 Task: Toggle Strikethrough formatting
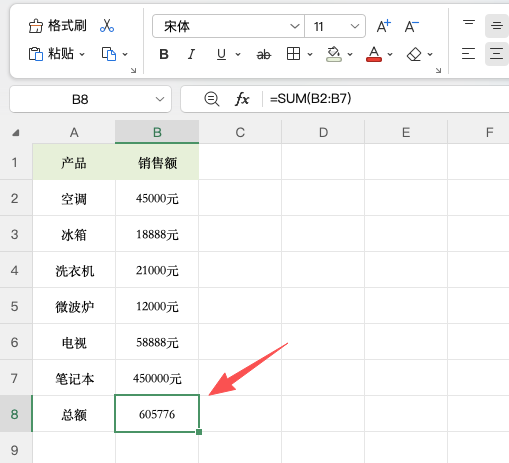tap(264, 54)
